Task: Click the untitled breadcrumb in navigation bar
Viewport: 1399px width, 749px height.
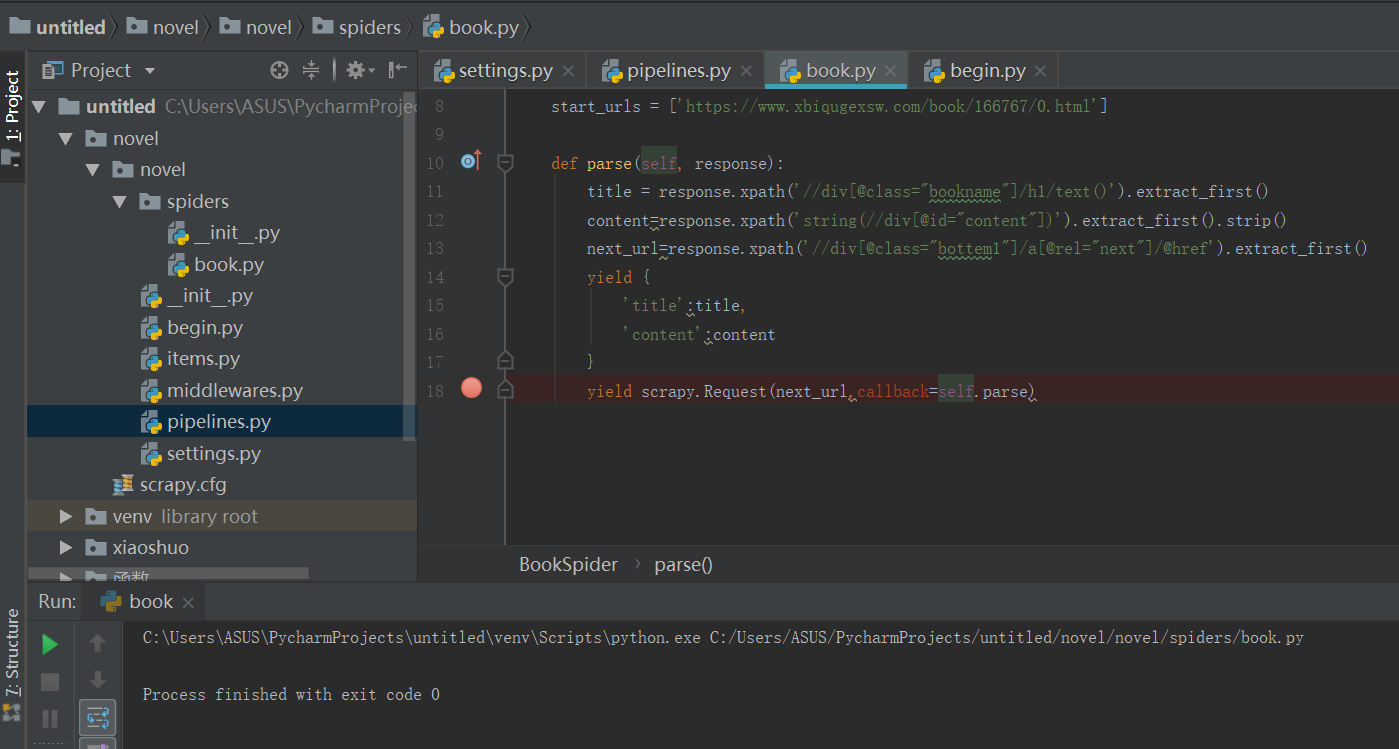Action: point(58,27)
